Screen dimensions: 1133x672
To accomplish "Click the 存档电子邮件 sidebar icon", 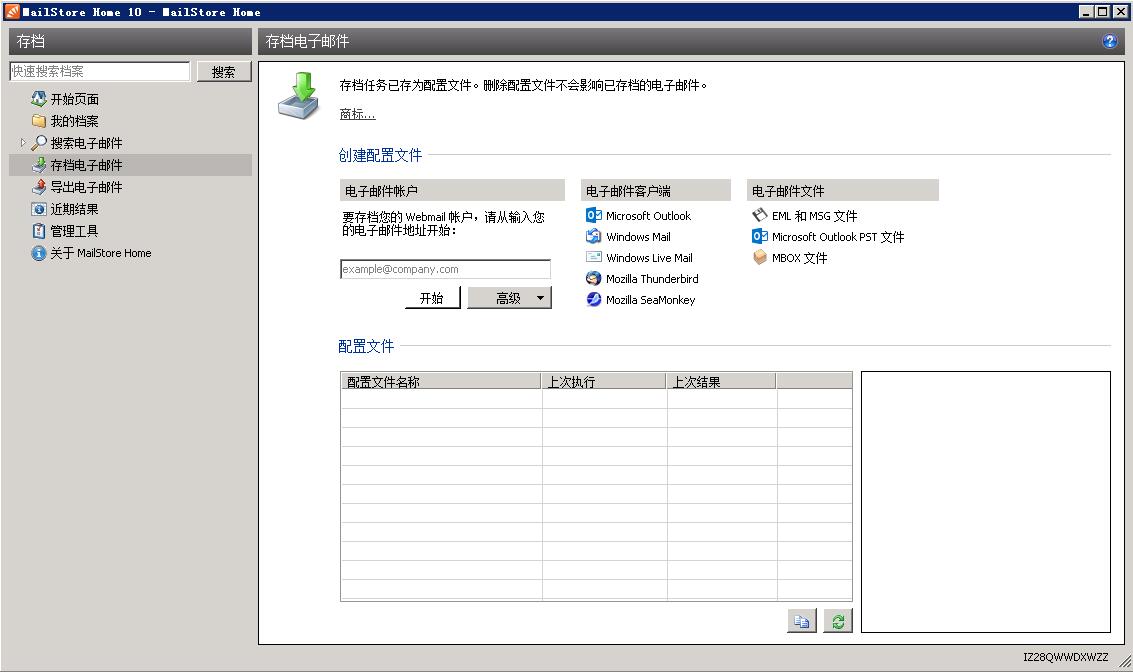I will (x=39, y=165).
